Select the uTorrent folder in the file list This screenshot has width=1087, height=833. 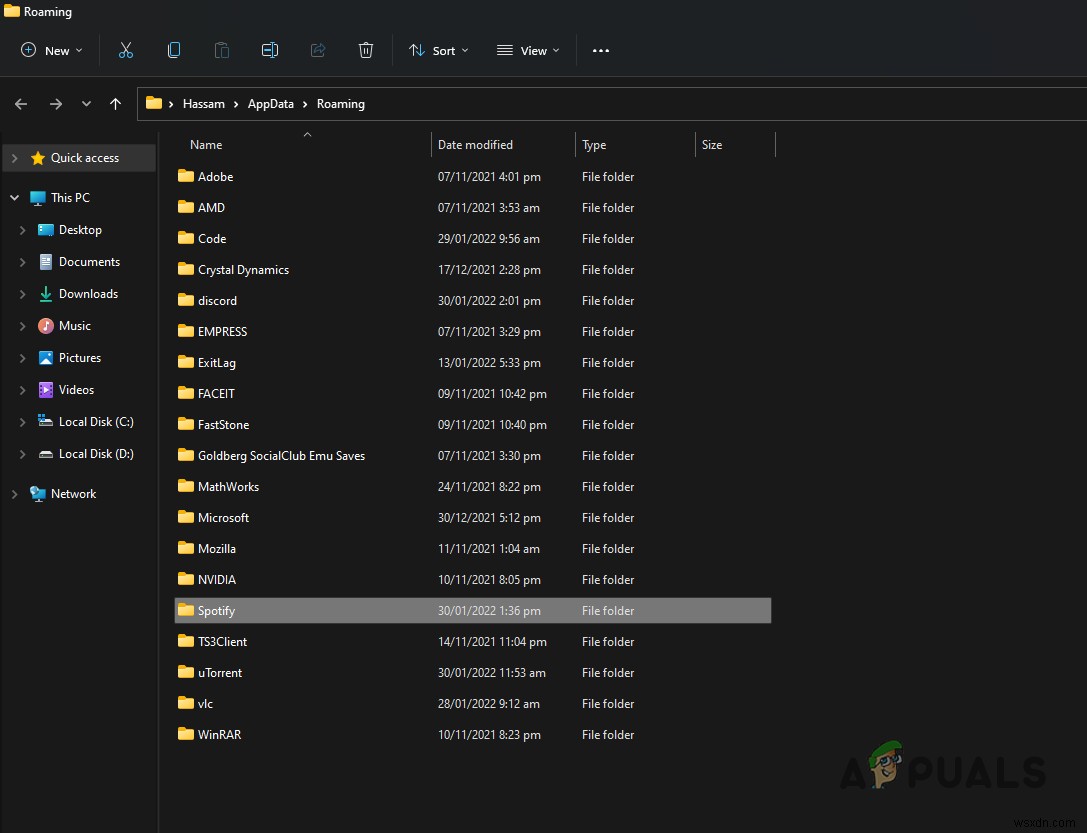[218, 672]
